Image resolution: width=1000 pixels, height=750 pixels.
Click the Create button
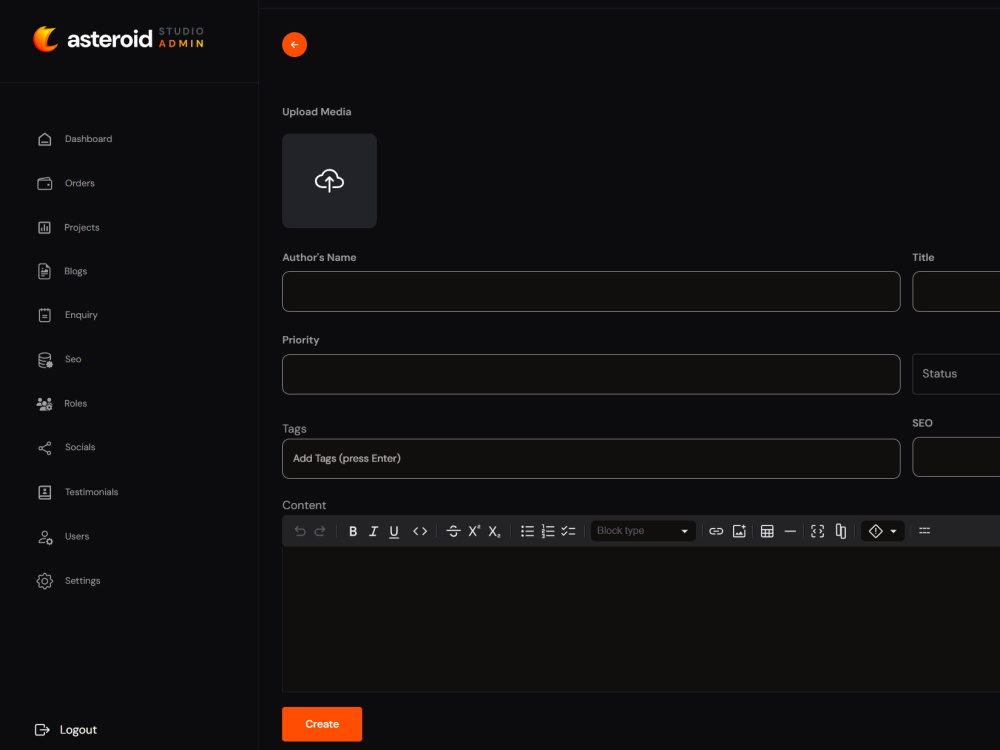click(x=322, y=724)
